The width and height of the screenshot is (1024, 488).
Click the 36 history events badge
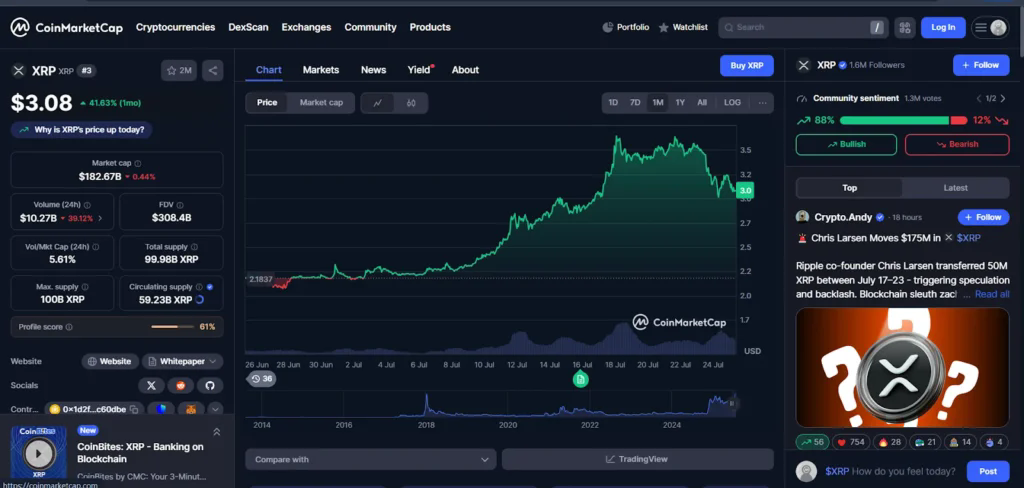tap(261, 379)
